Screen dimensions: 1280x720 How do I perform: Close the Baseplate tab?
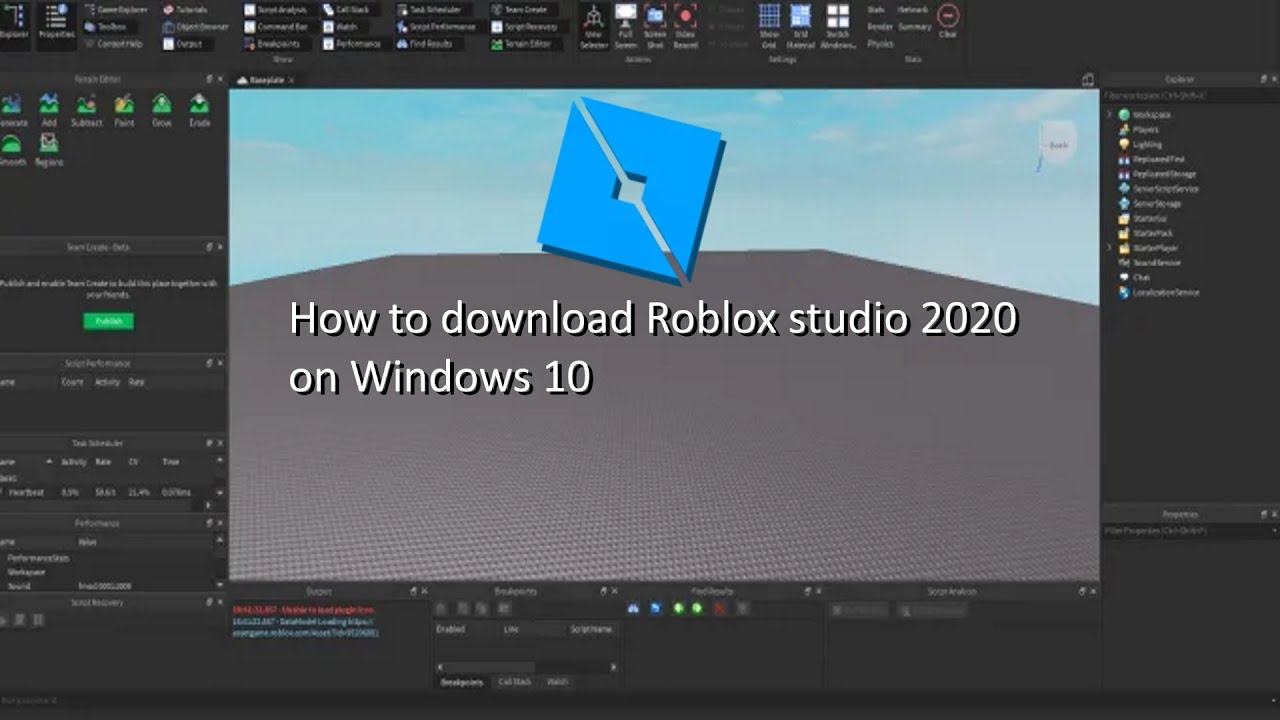coord(292,79)
